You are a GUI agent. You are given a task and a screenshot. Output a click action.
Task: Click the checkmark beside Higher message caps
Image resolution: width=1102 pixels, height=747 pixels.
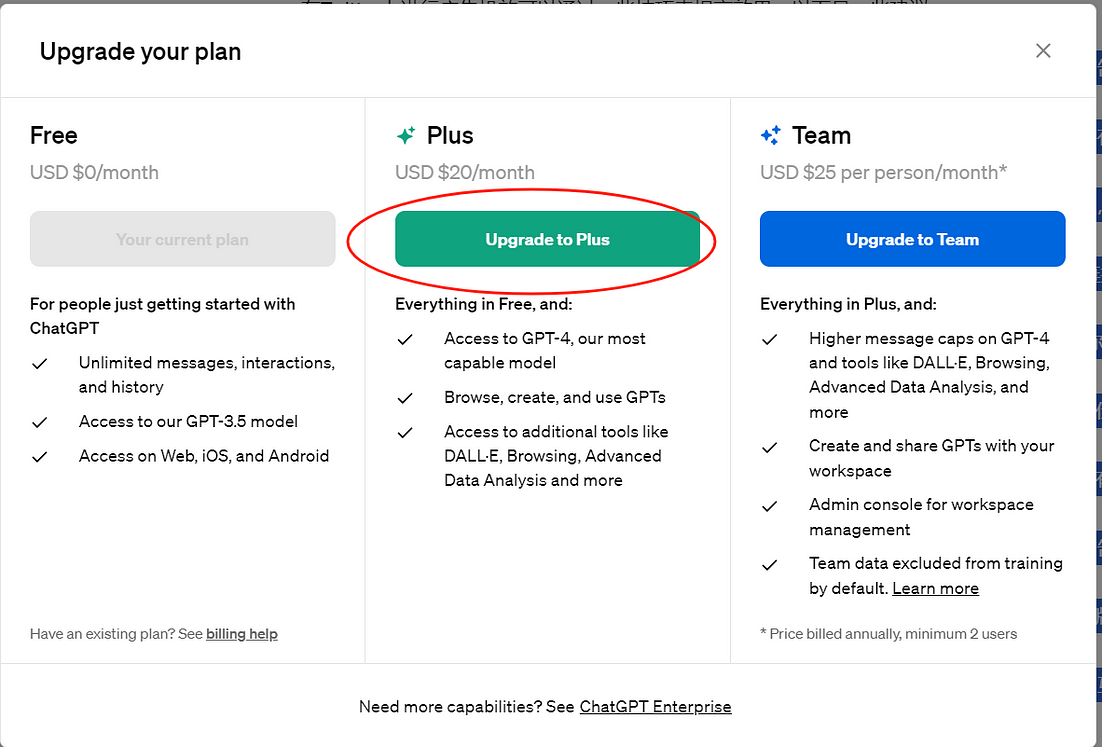[770, 339]
